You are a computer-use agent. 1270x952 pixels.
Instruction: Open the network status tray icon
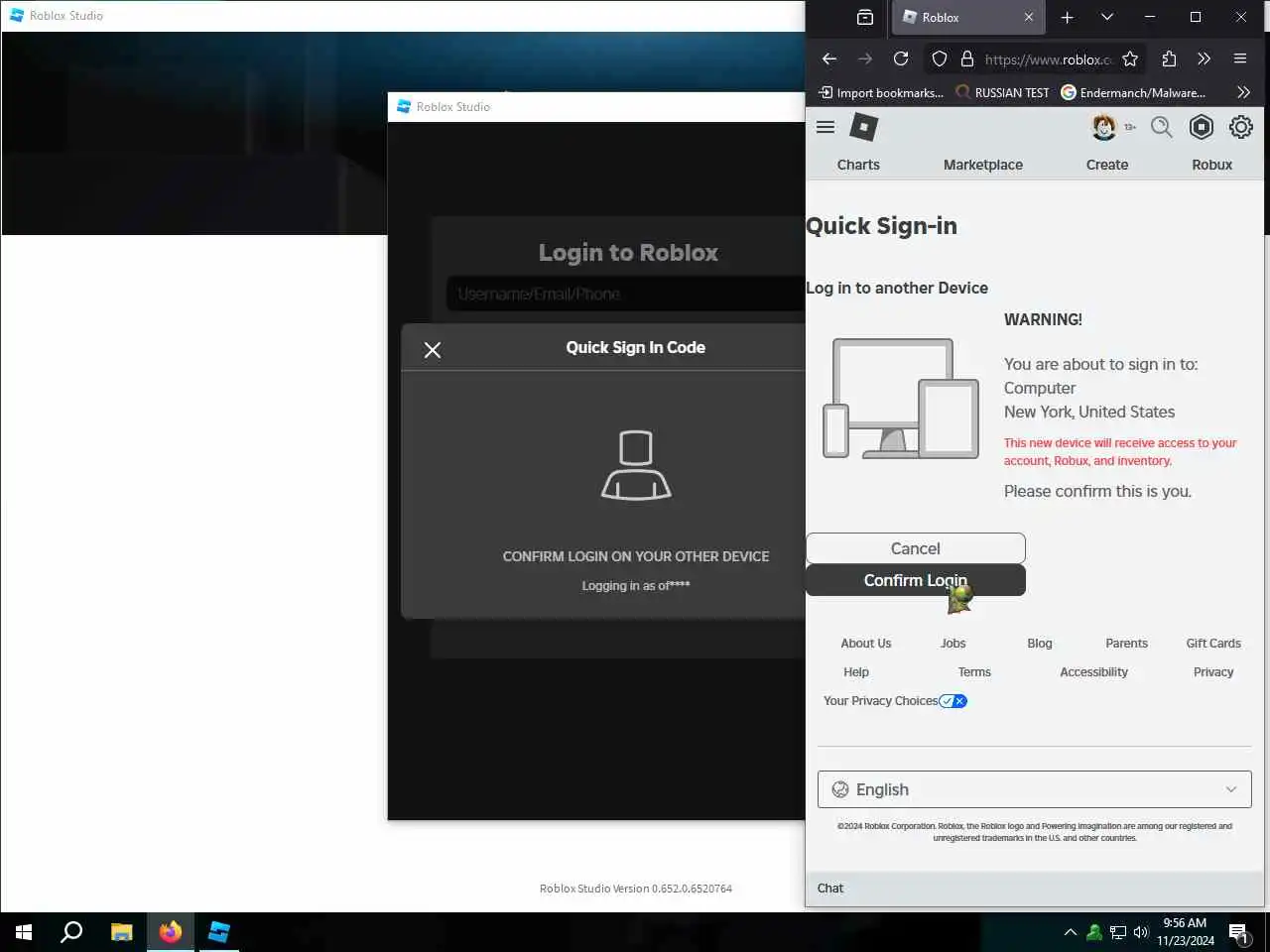pyautogui.click(x=1118, y=932)
